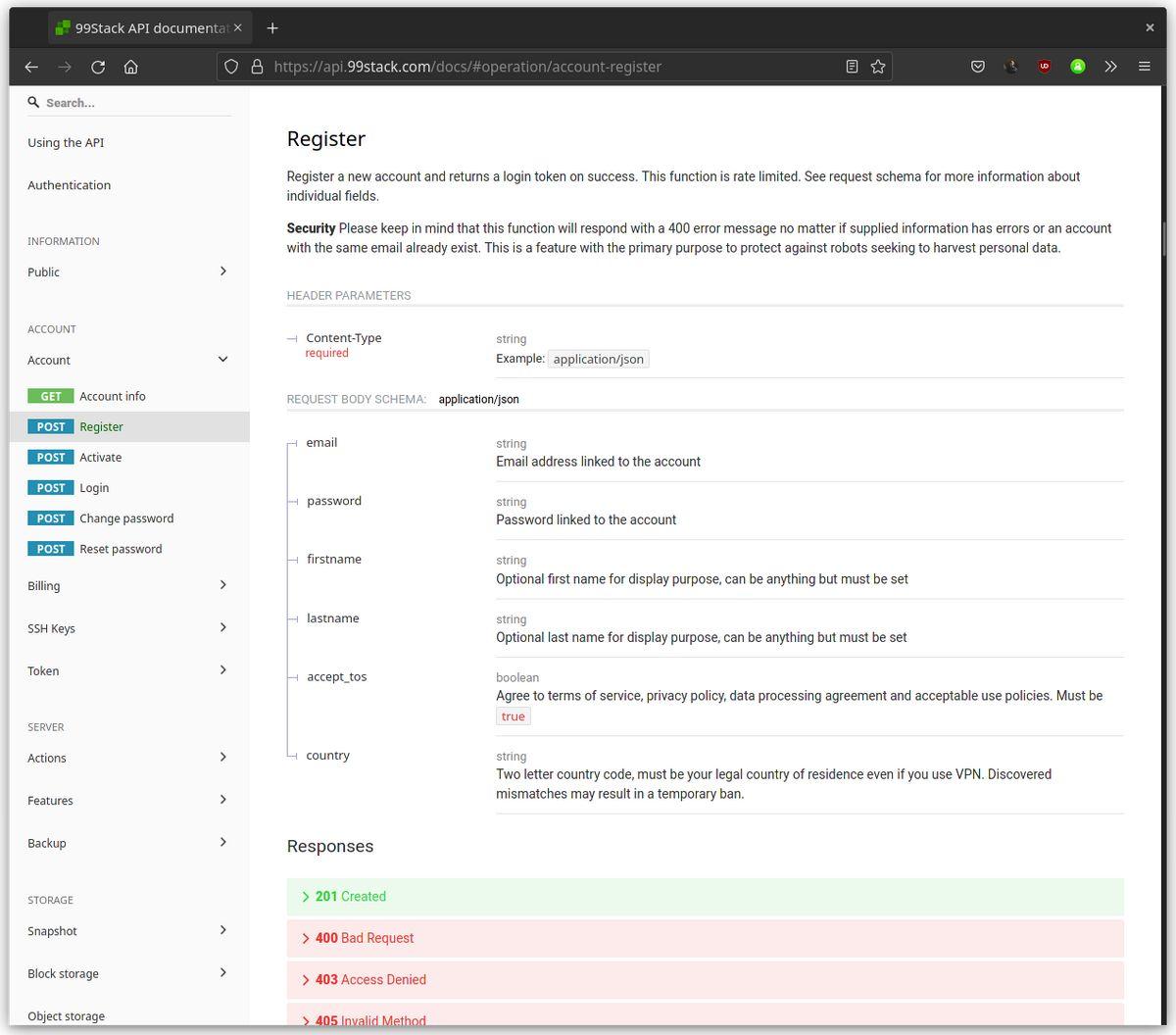
Task: Open POST Login endpoint
Action: tap(129, 487)
